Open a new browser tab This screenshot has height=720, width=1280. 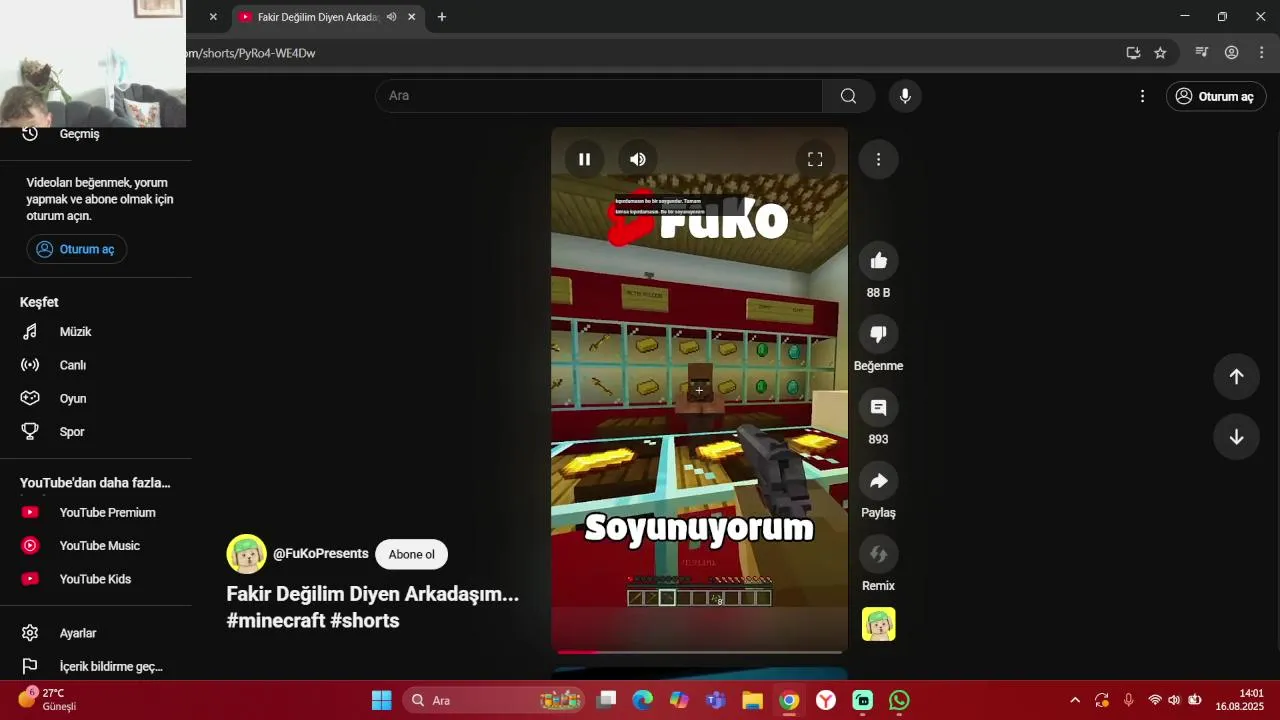tap(442, 17)
